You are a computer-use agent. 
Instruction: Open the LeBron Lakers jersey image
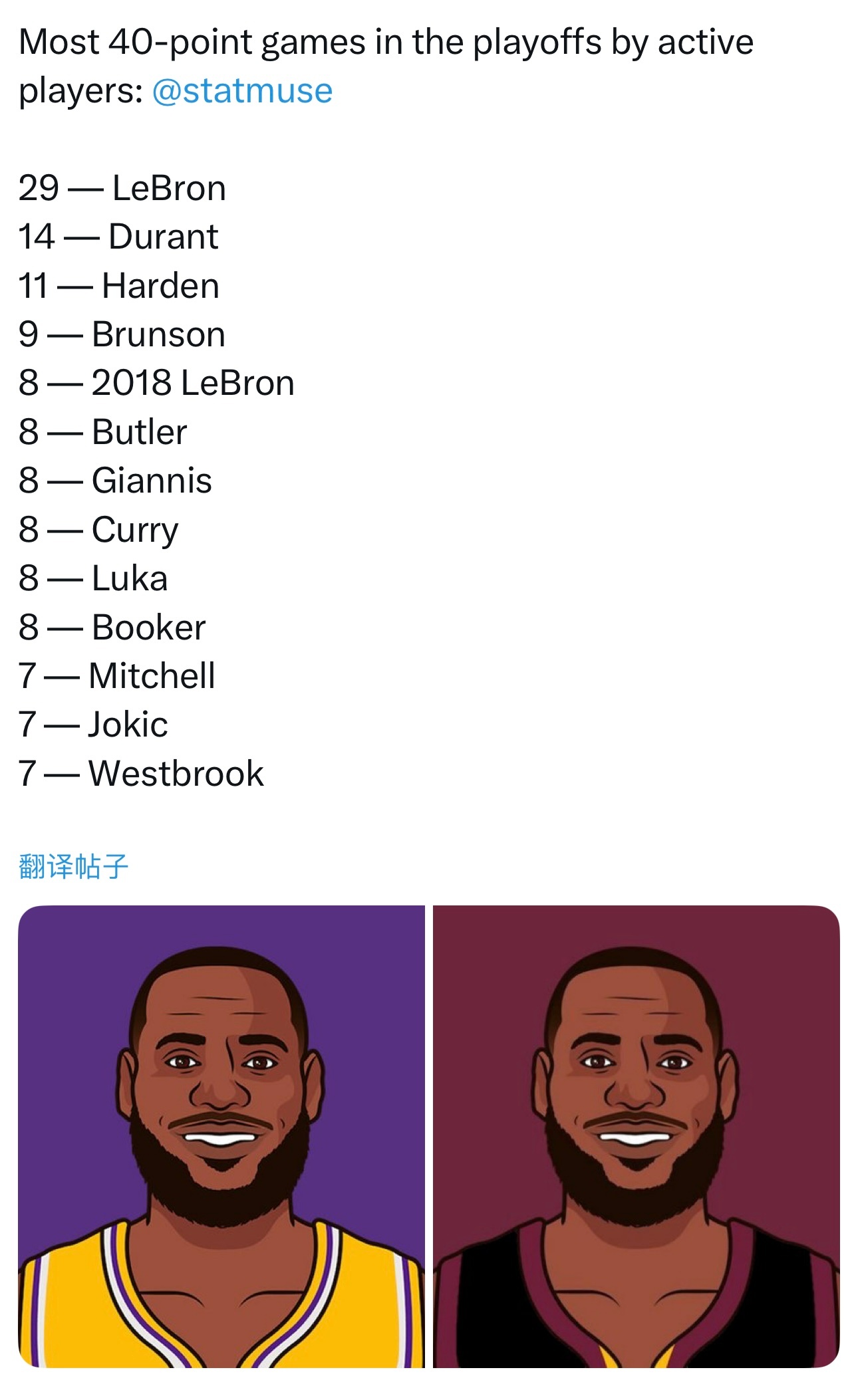coord(221,1136)
